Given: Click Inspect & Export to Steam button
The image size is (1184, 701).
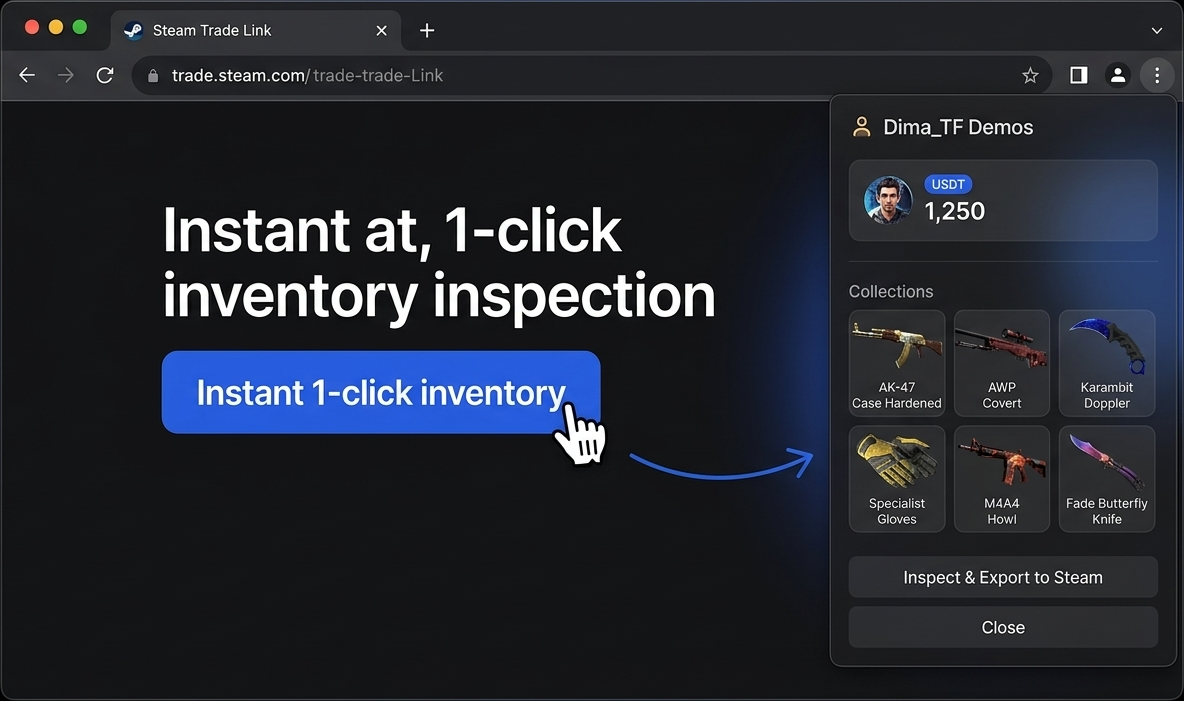Looking at the screenshot, I should coord(1003,577).
